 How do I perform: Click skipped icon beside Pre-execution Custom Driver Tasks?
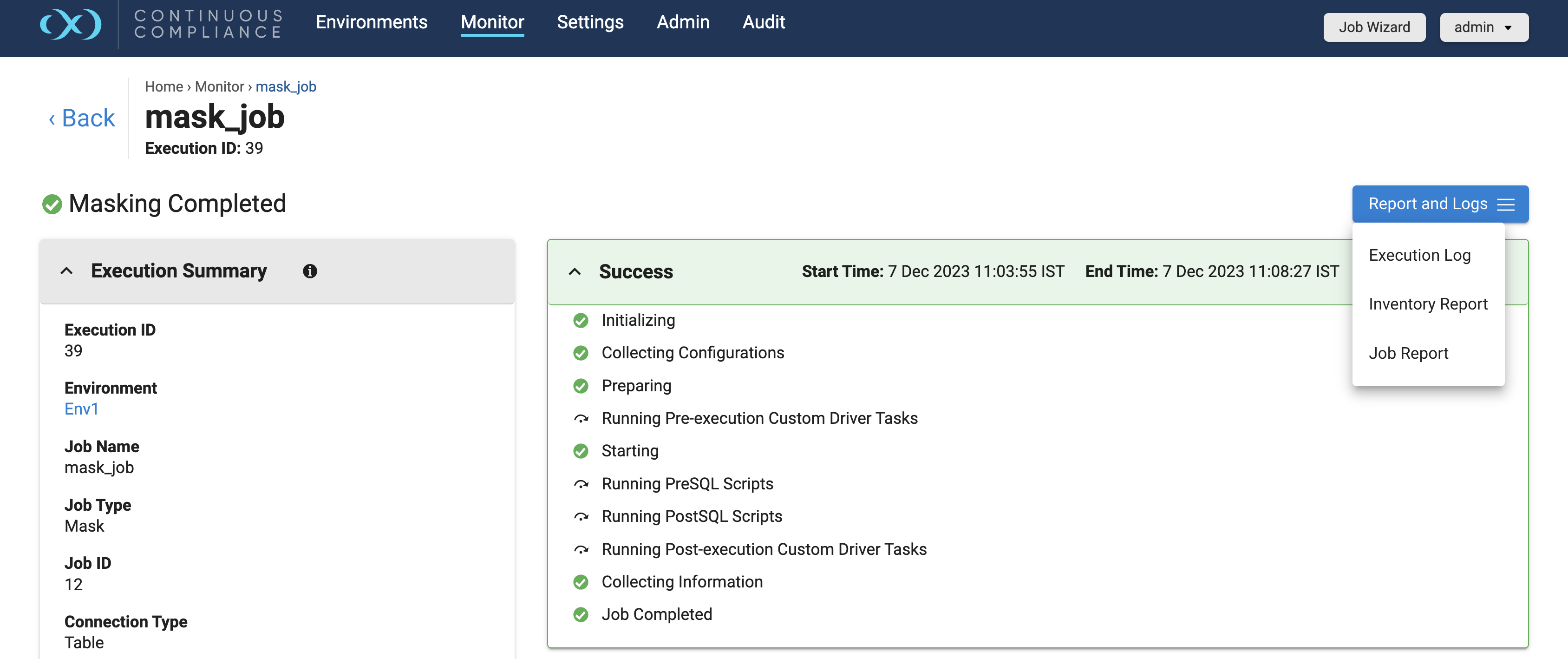tap(581, 419)
